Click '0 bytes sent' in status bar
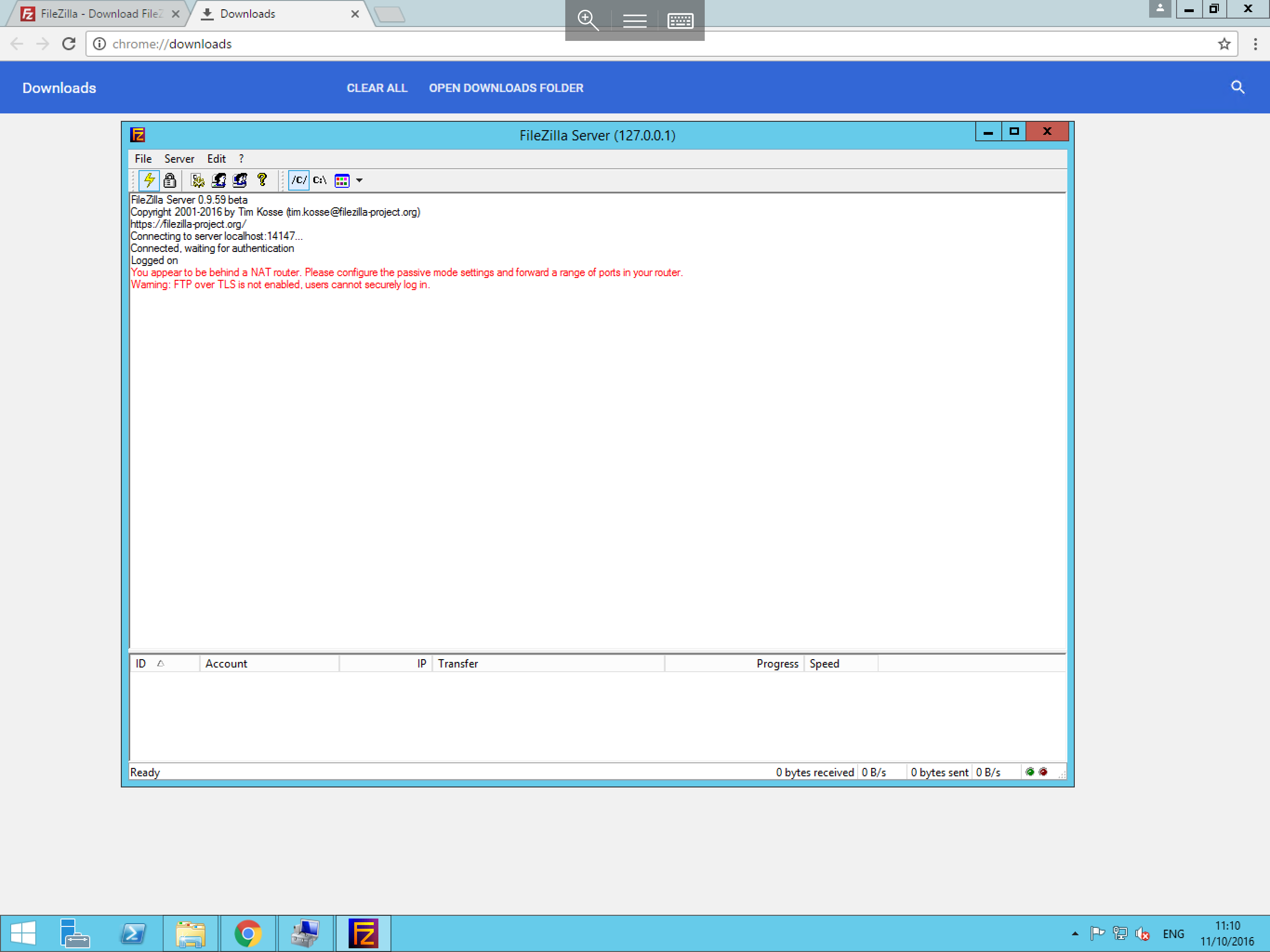Image resolution: width=1270 pixels, height=952 pixels. [939, 772]
